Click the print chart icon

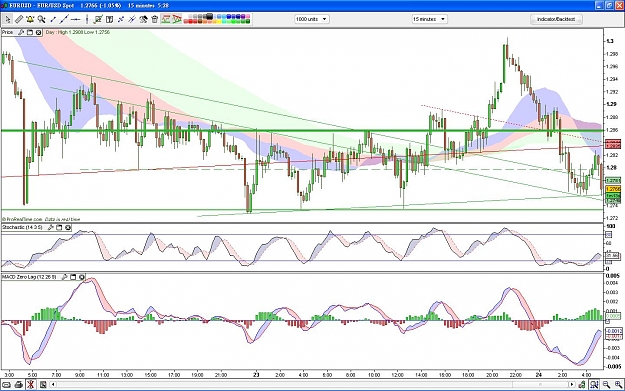point(18,385)
